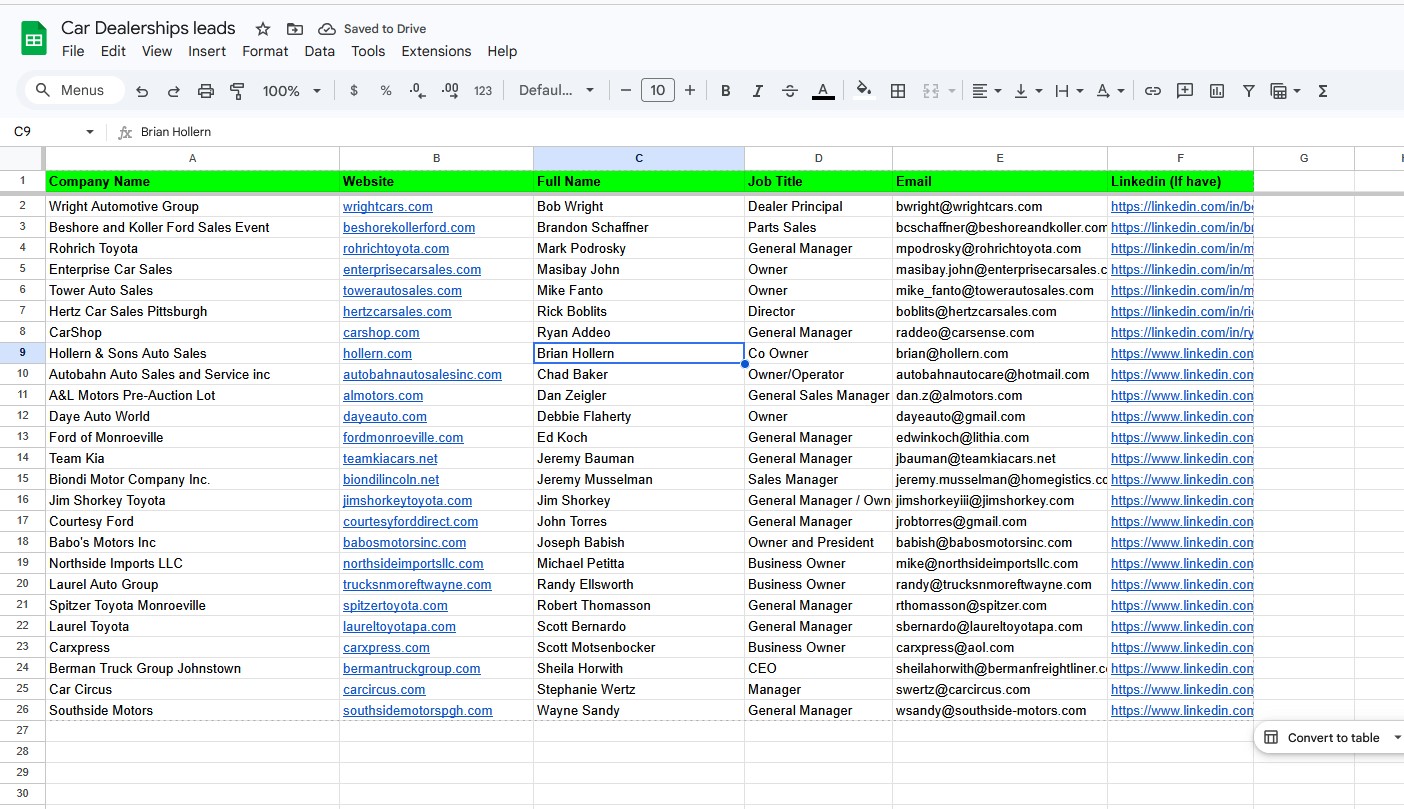The width and height of the screenshot is (1404, 809).
Task: Decrease decimal places icon
Action: click(x=418, y=91)
